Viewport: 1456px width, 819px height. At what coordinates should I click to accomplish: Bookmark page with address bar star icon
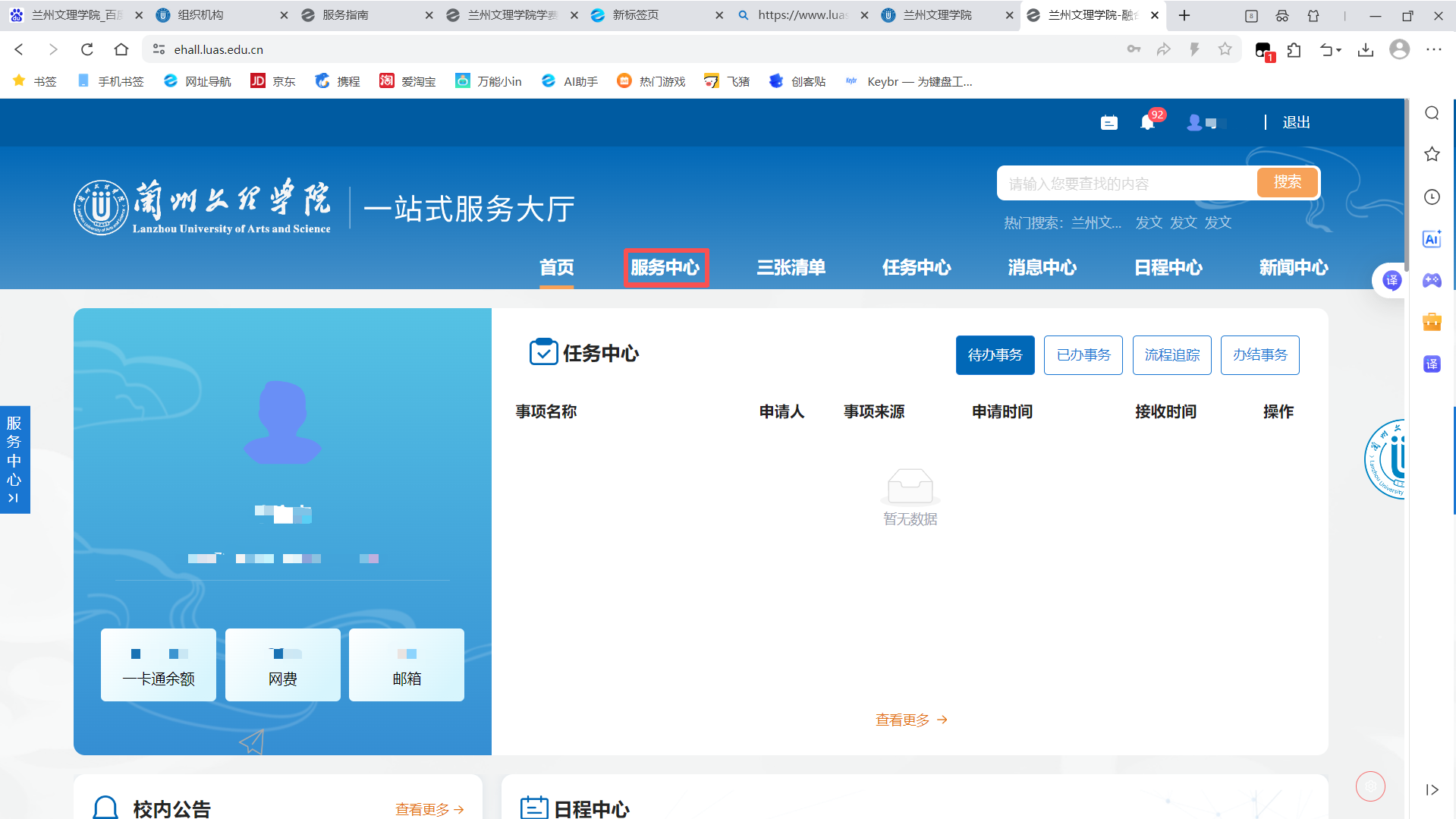pyautogui.click(x=1225, y=49)
